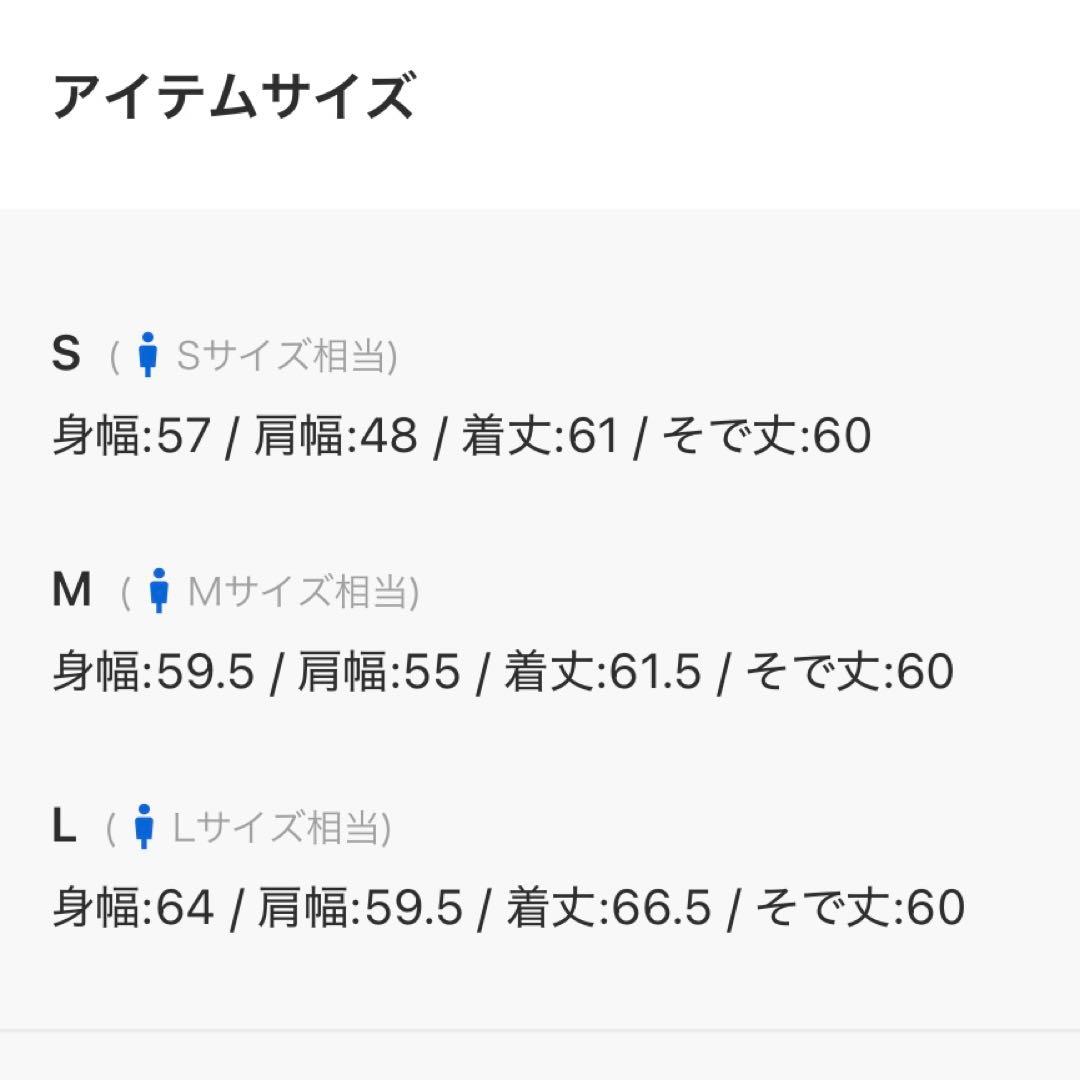Viewport: 1080px width, 1080px height.
Task: Click the Sサイズ相当 text
Action: (281, 356)
